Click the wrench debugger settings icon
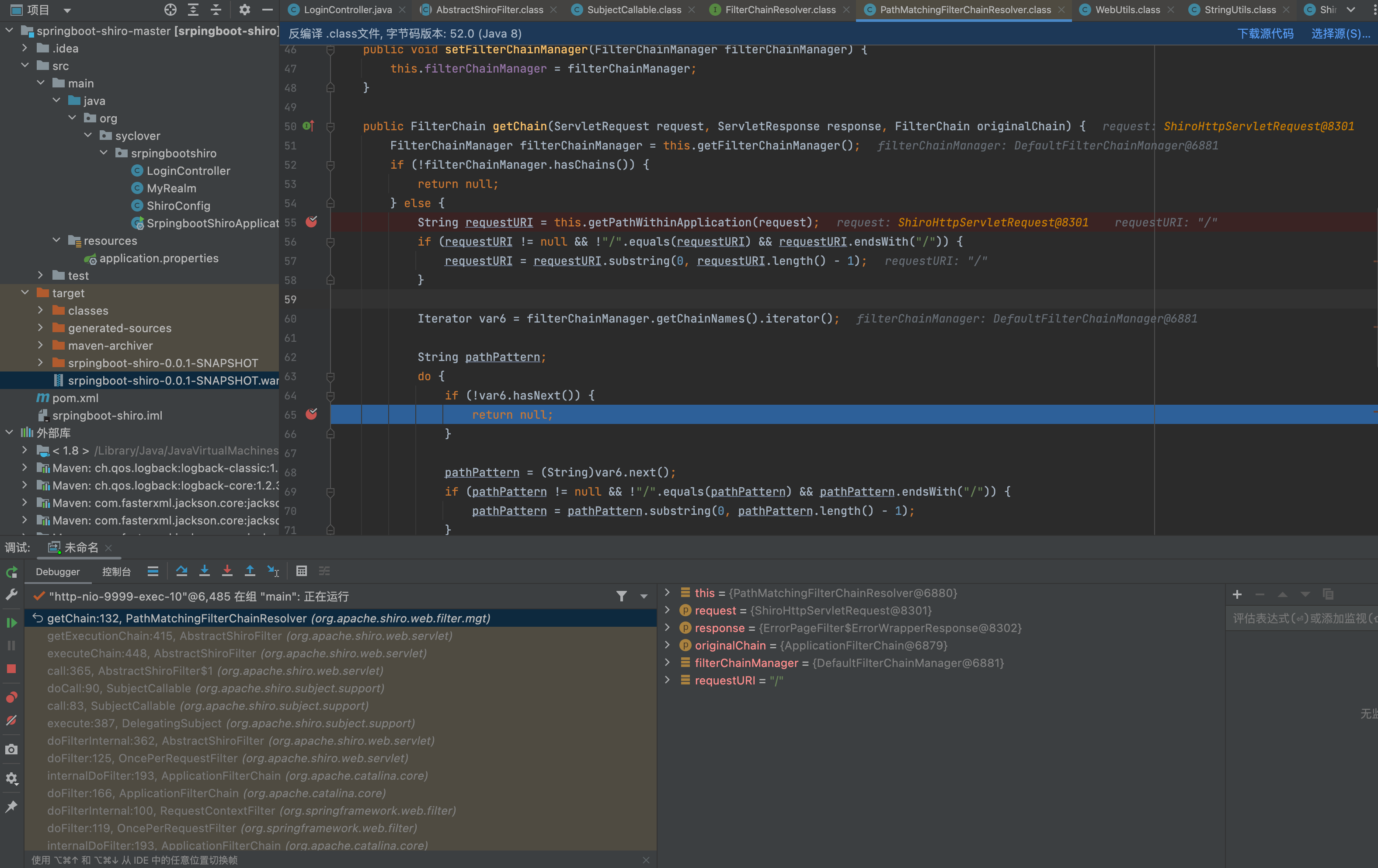The image size is (1378, 868). tap(11, 594)
